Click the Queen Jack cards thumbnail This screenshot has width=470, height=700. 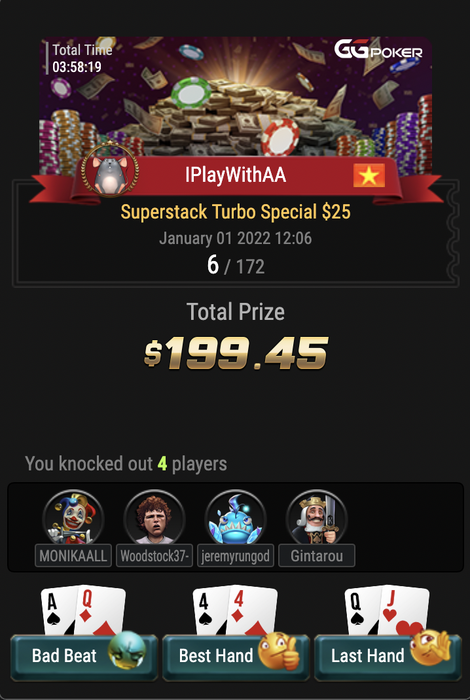(x=387, y=610)
